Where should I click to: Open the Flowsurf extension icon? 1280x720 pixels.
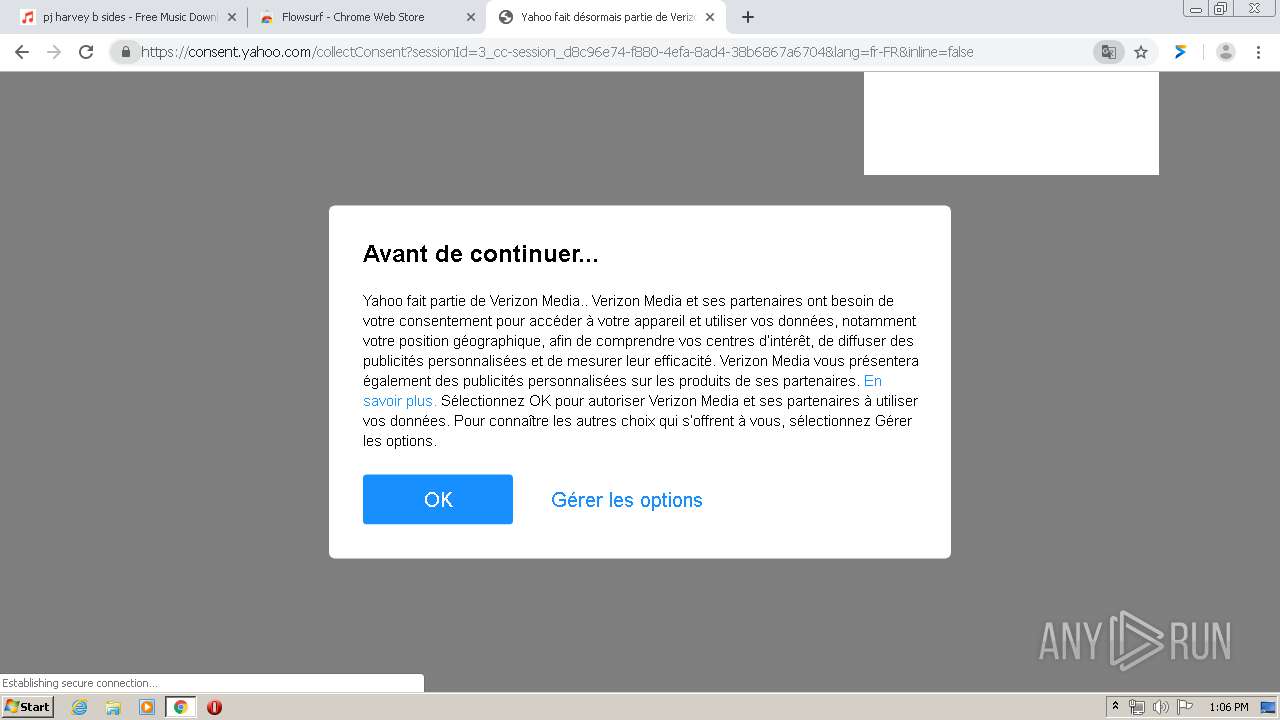(1181, 52)
